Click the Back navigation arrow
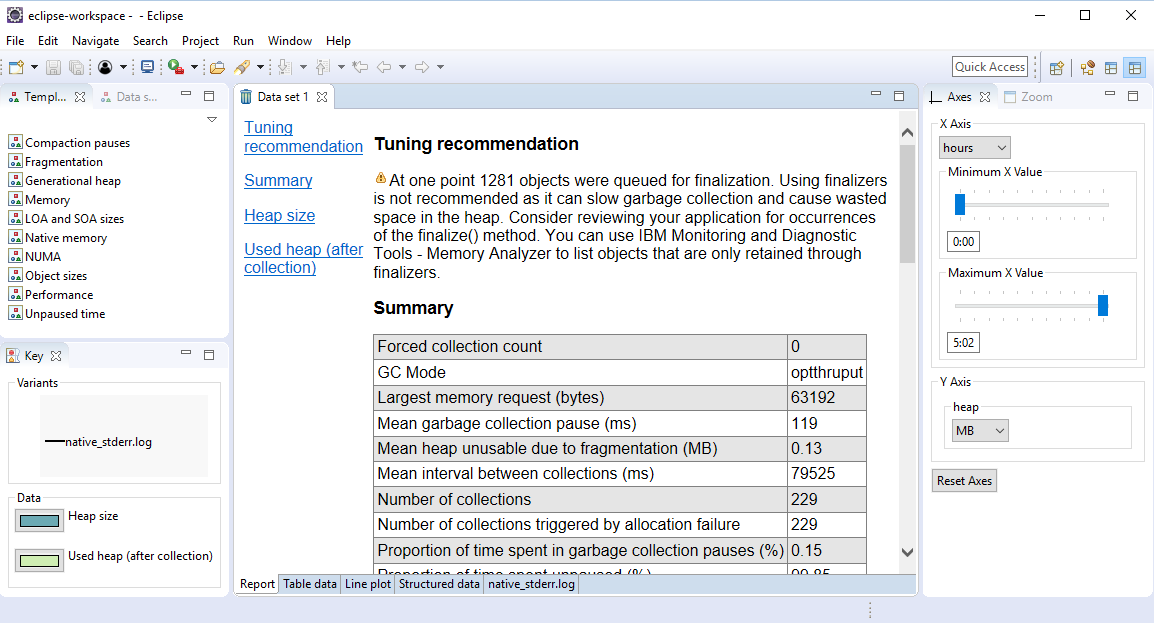Screen dimensions: 1154x623 (x=384, y=68)
